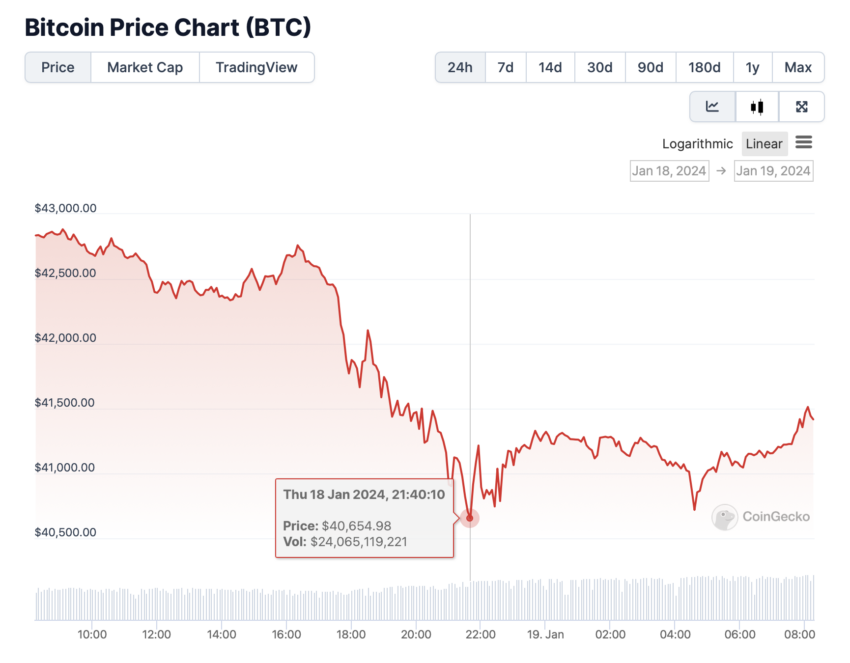The image size is (850, 663).
Task: Show the 7d price range
Action: (506, 67)
